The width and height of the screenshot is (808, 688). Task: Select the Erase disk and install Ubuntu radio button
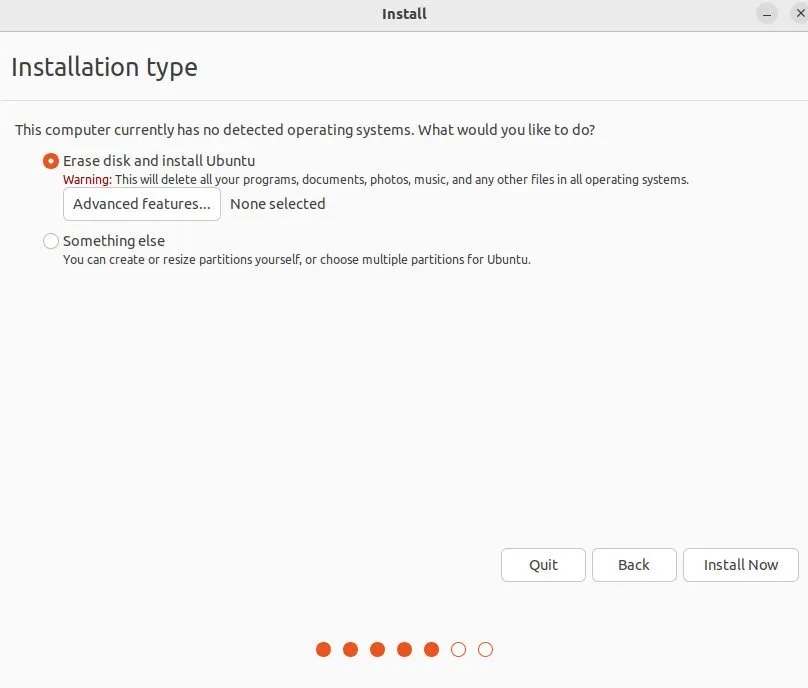coord(51,161)
